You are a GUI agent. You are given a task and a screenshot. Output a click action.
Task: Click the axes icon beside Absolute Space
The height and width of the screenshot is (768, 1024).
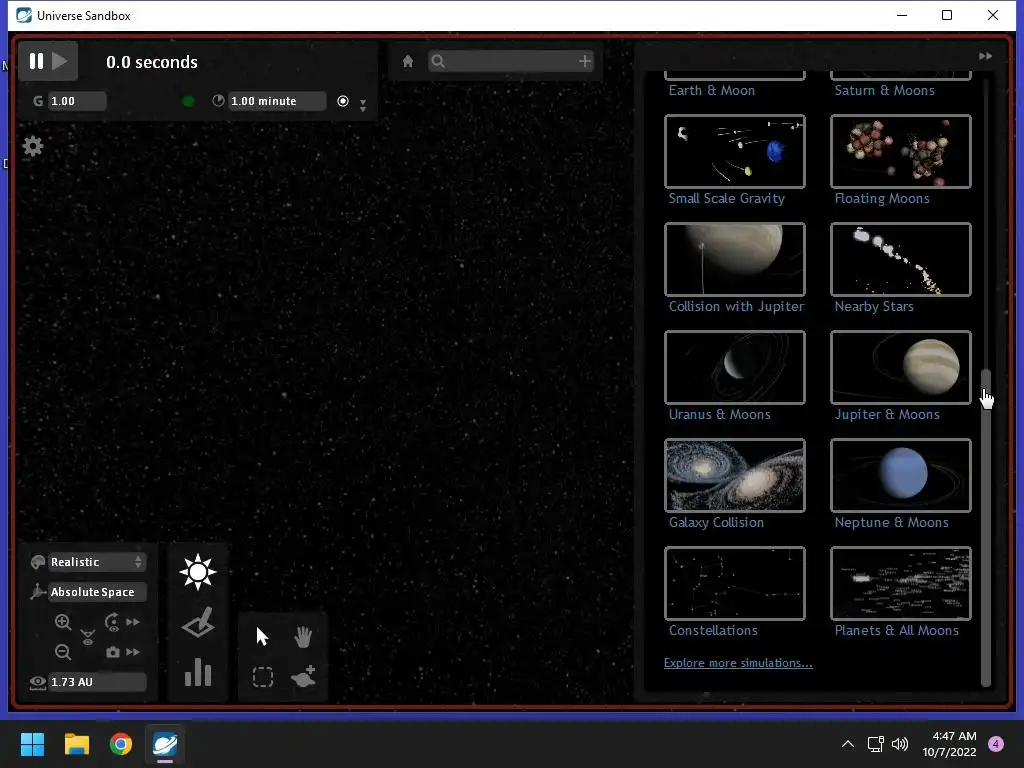(x=38, y=592)
